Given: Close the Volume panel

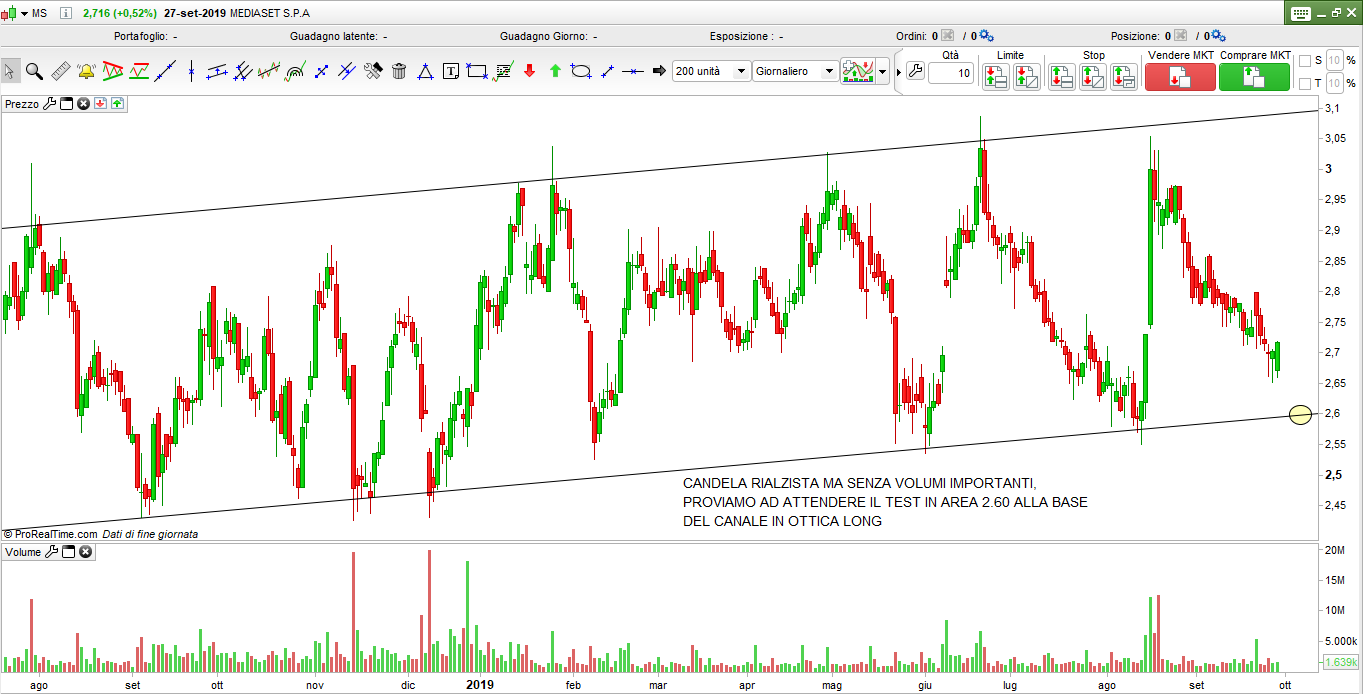Looking at the screenshot, I should click(84, 552).
